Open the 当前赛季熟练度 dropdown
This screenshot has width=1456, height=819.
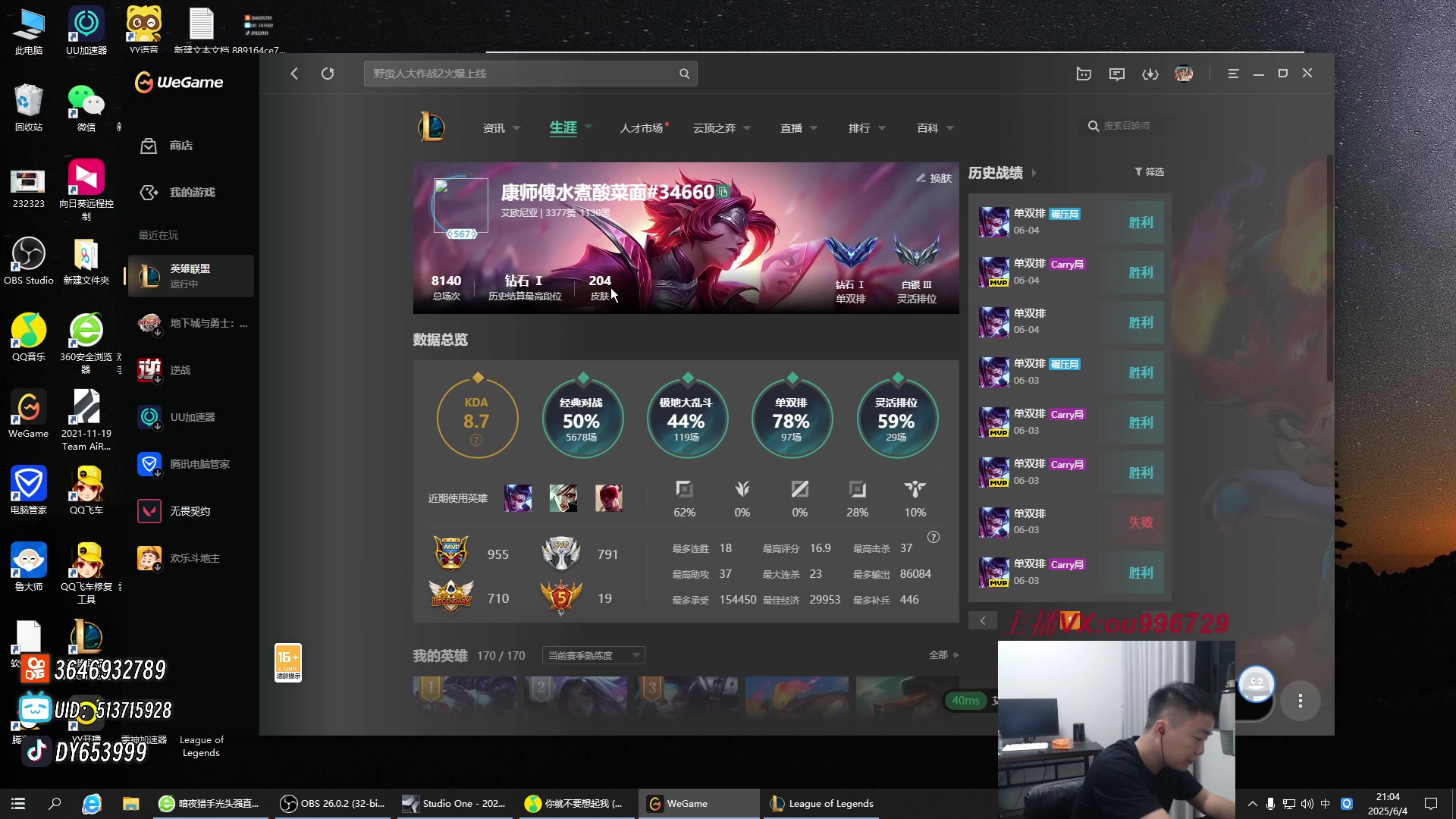click(x=594, y=655)
